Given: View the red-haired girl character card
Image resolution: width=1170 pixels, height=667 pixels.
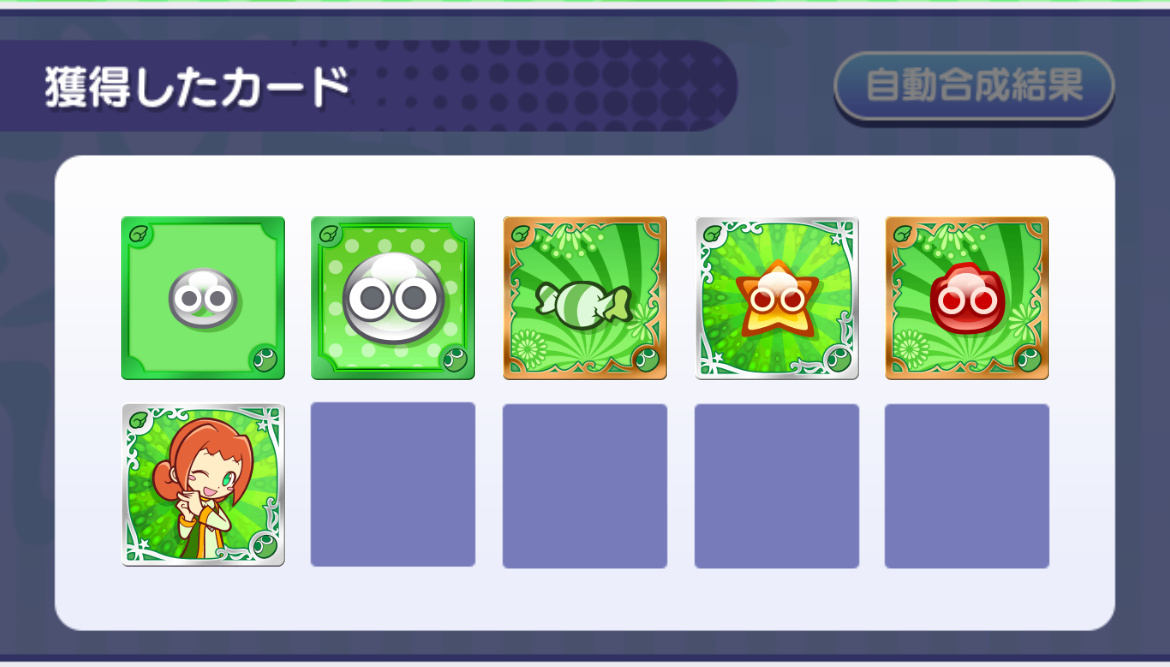Looking at the screenshot, I should click(203, 485).
